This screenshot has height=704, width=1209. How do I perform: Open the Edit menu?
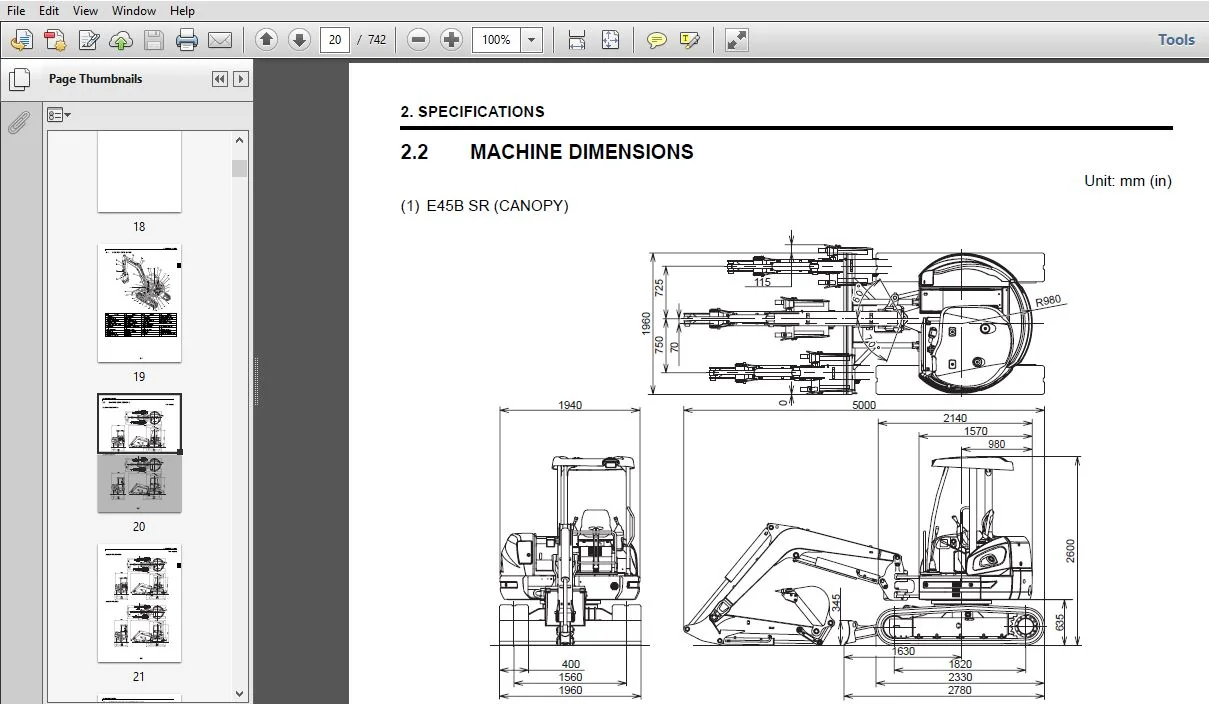tap(48, 10)
